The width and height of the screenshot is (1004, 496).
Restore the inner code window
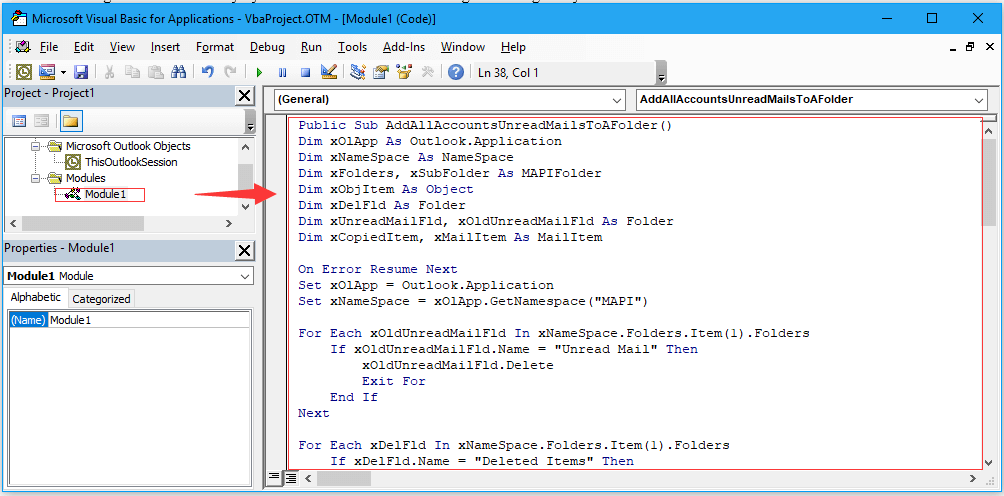coord(969,47)
